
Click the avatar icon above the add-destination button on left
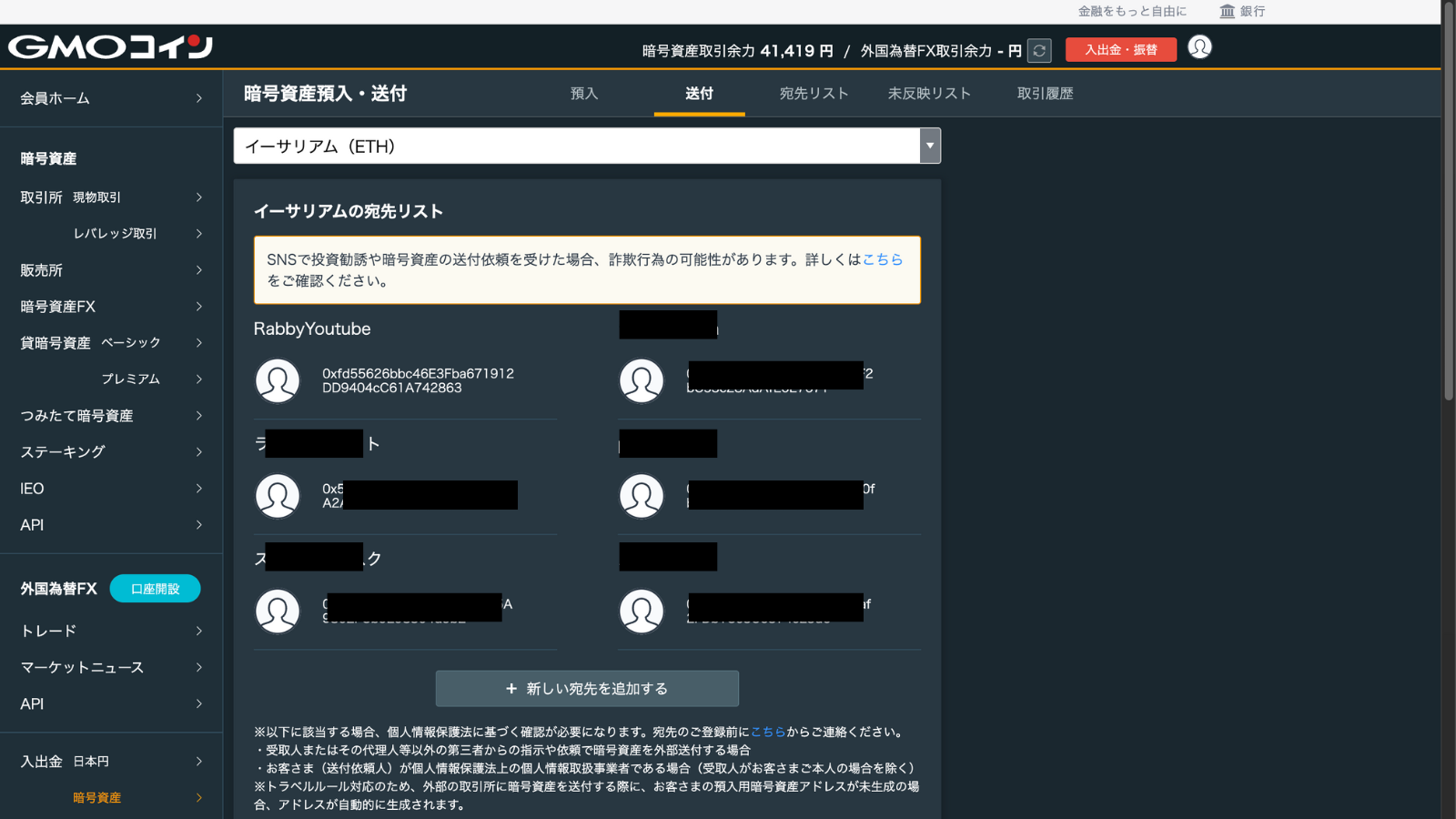click(x=278, y=612)
